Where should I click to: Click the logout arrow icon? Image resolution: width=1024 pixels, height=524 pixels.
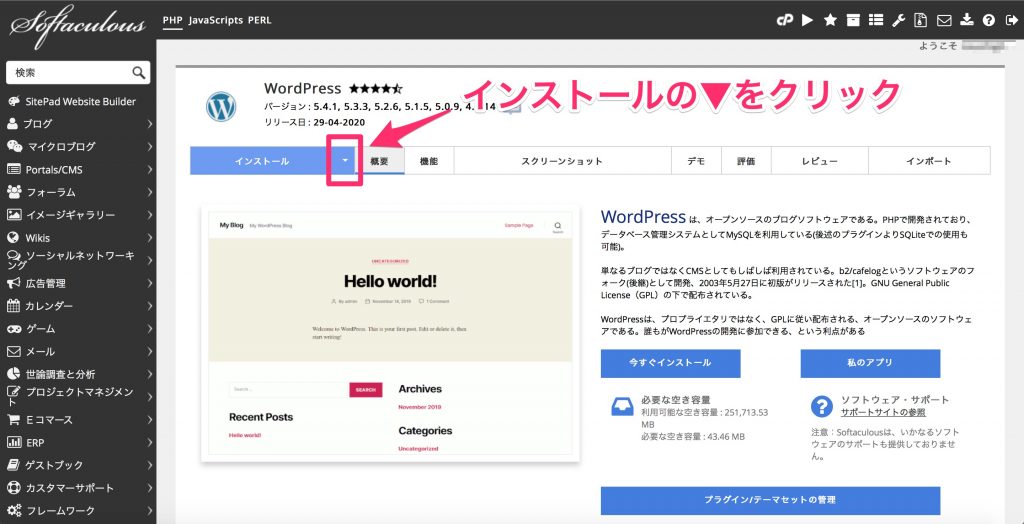click(x=1010, y=20)
